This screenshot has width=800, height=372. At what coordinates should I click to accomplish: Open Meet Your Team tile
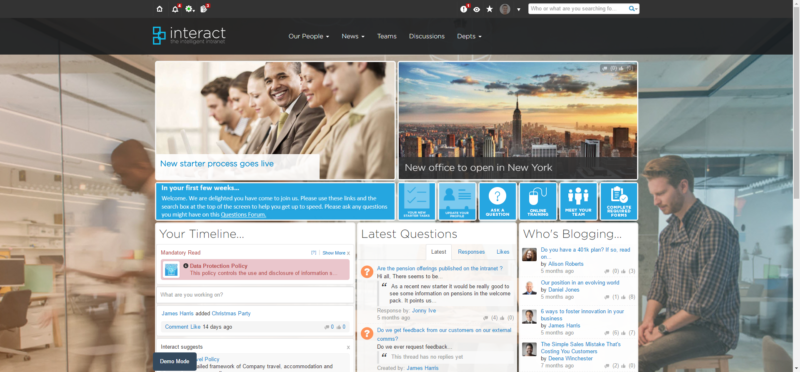(x=578, y=201)
